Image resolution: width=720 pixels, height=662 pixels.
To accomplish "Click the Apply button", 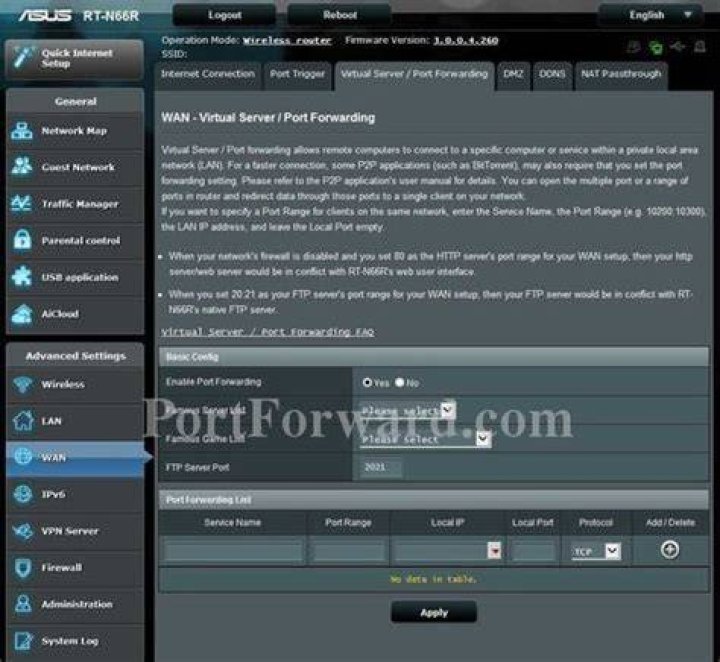I will (x=434, y=612).
